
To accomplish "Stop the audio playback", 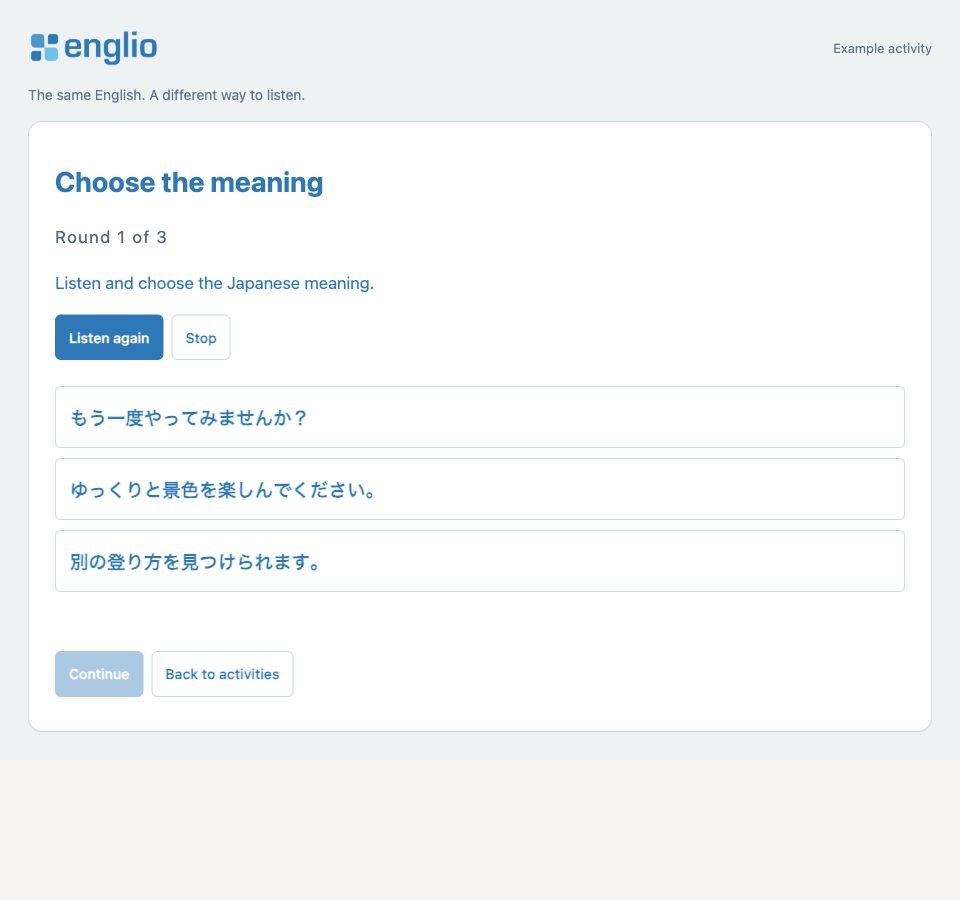I will (201, 337).
